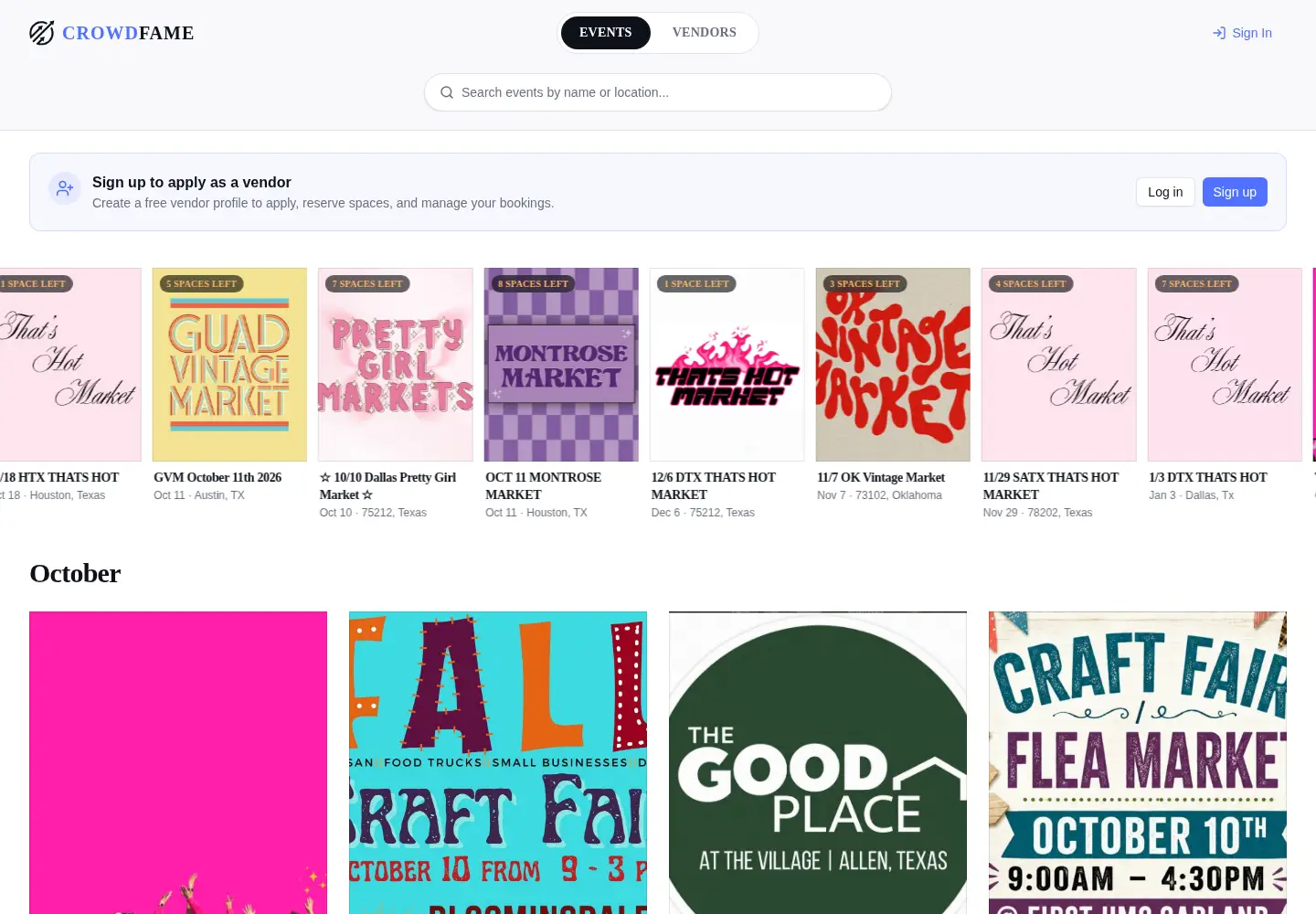Switch to the Events tab

tap(605, 33)
